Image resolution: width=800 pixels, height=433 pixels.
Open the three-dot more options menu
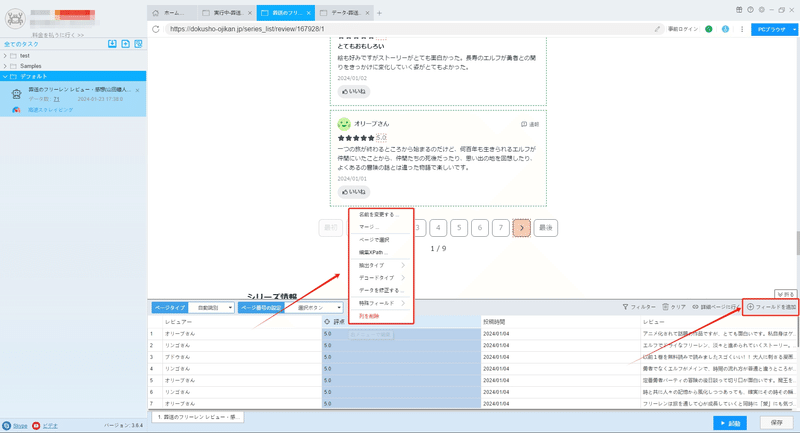(x=742, y=29)
